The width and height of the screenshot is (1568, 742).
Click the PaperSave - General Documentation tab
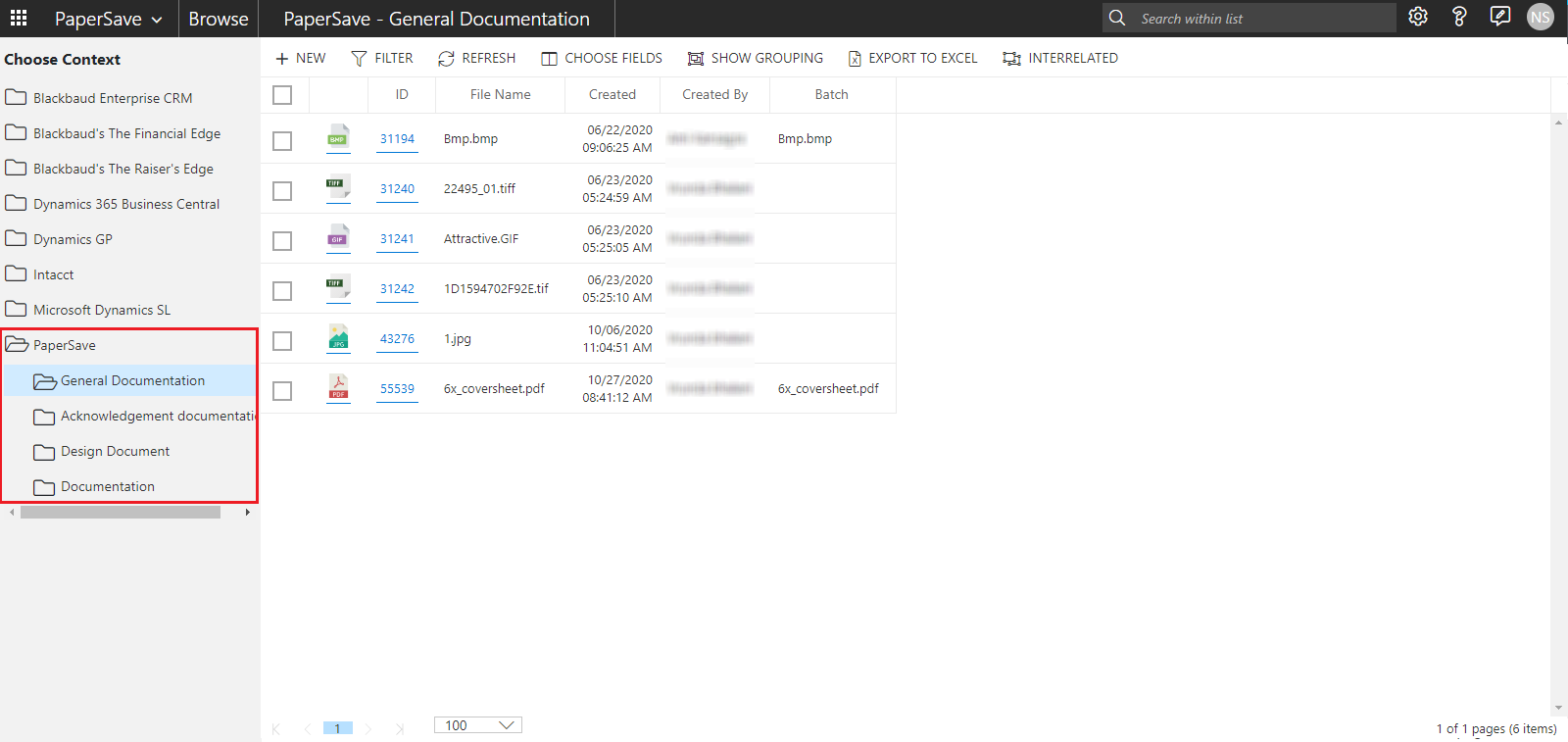click(x=437, y=19)
